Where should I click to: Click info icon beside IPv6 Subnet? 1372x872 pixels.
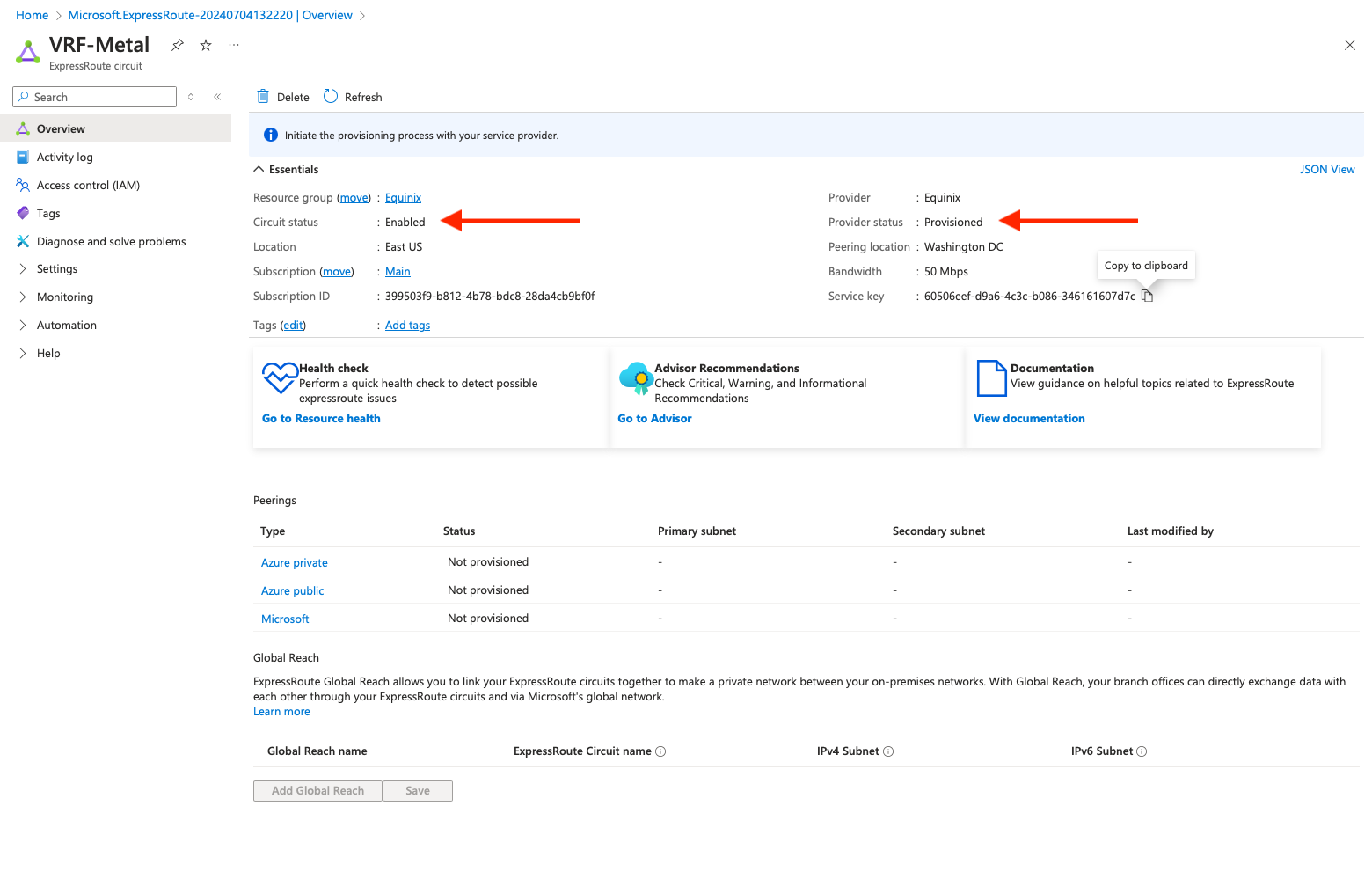click(1142, 751)
